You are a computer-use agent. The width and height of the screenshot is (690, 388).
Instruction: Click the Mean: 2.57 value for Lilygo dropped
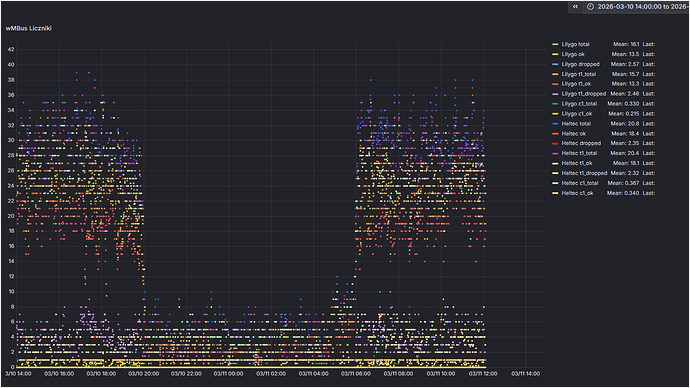pos(625,64)
